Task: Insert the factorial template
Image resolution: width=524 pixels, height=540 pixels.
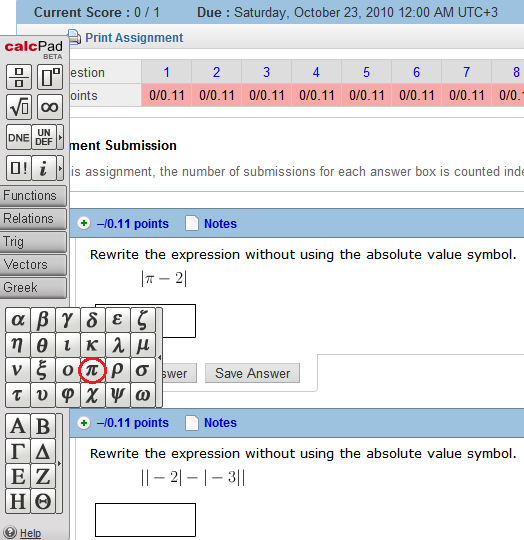Action: click(x=19, y=168)
